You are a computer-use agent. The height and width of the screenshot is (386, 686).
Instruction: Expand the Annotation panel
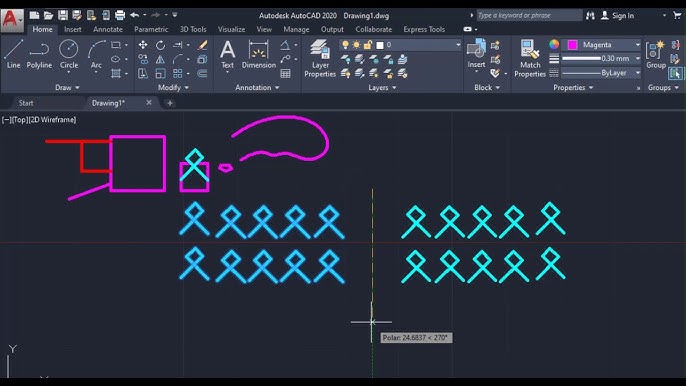pos(257,88)
